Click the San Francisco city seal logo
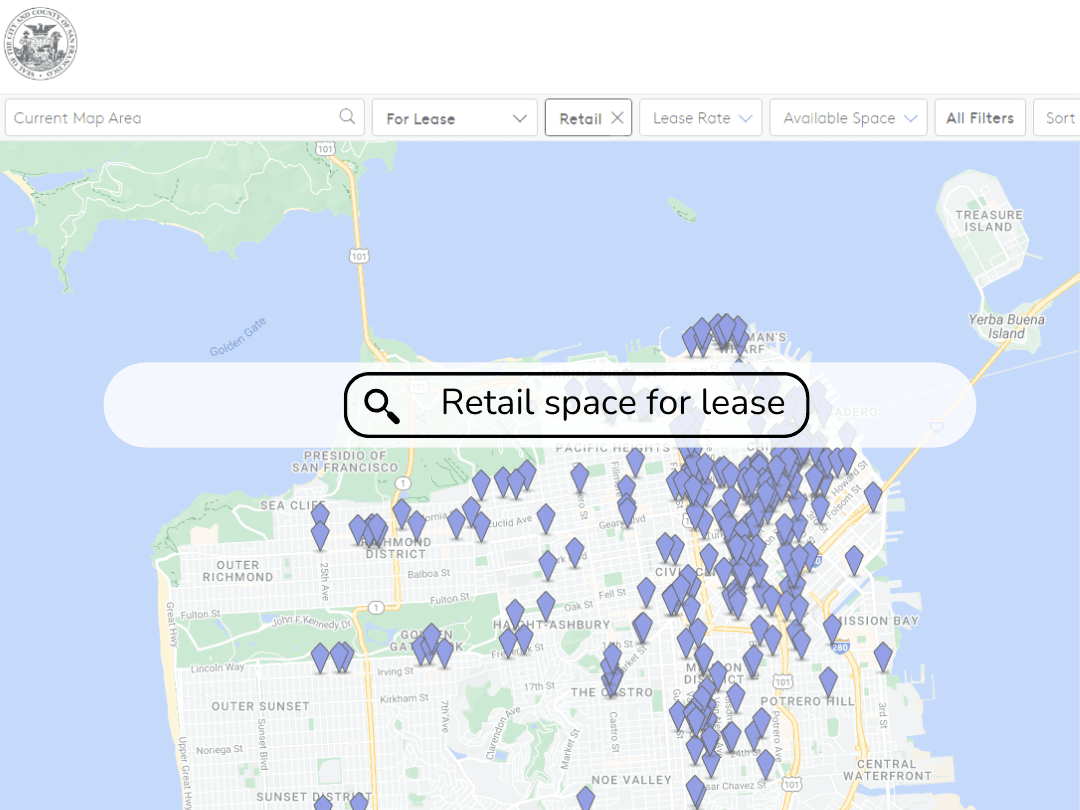The width and height of the screenshot is (1080, 810). pyautogui.click(x=42, y=43)
